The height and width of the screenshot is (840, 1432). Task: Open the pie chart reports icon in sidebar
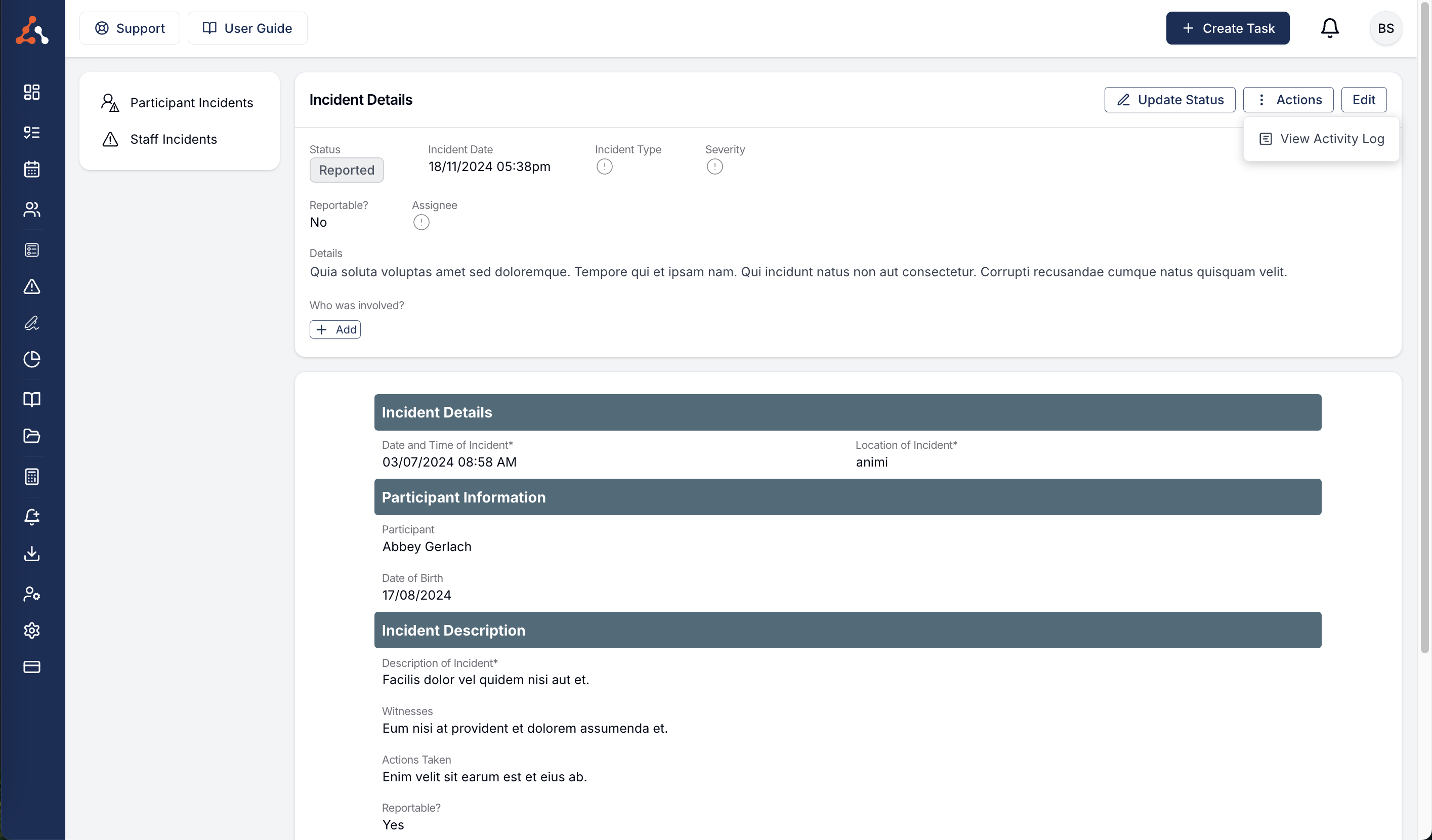[32, 359]
